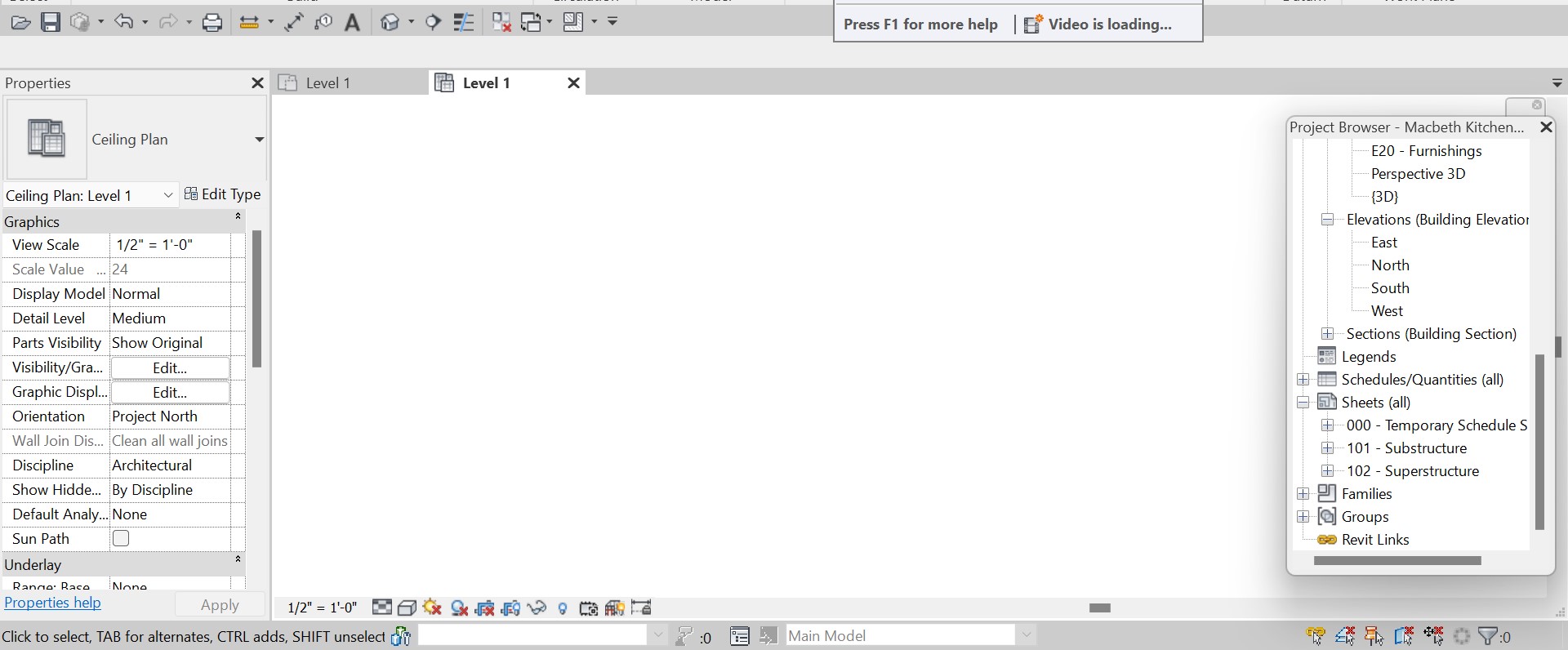Toggle Select Pinned Elements in the status bar
This screenshot has height=650, width=1568.
(x=1374, y=635)
